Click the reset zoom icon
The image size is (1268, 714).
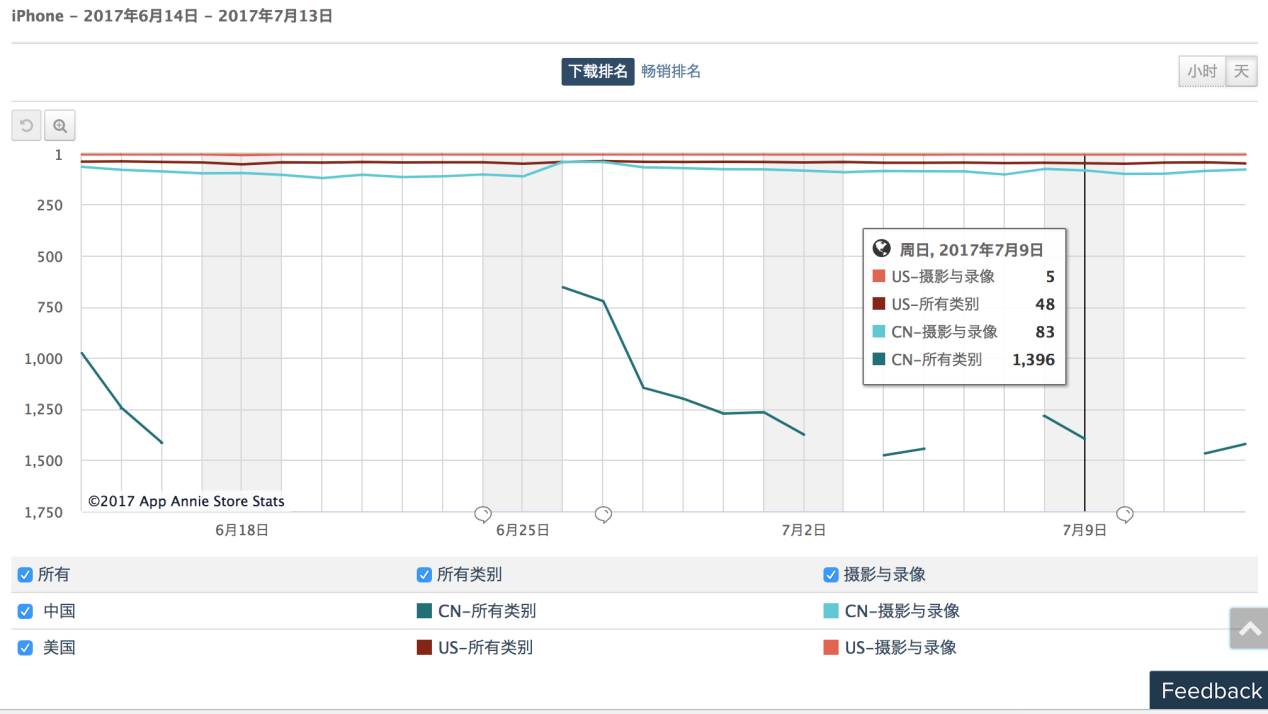pos(27,126)
